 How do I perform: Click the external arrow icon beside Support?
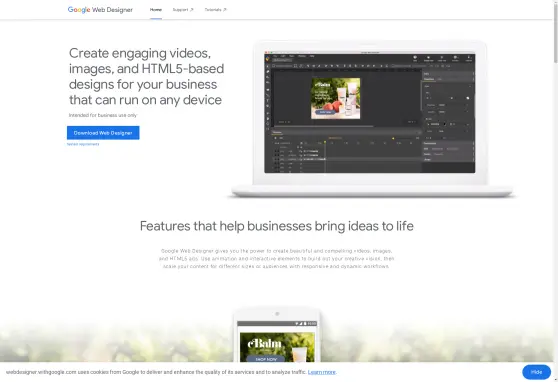pos(191,10)
